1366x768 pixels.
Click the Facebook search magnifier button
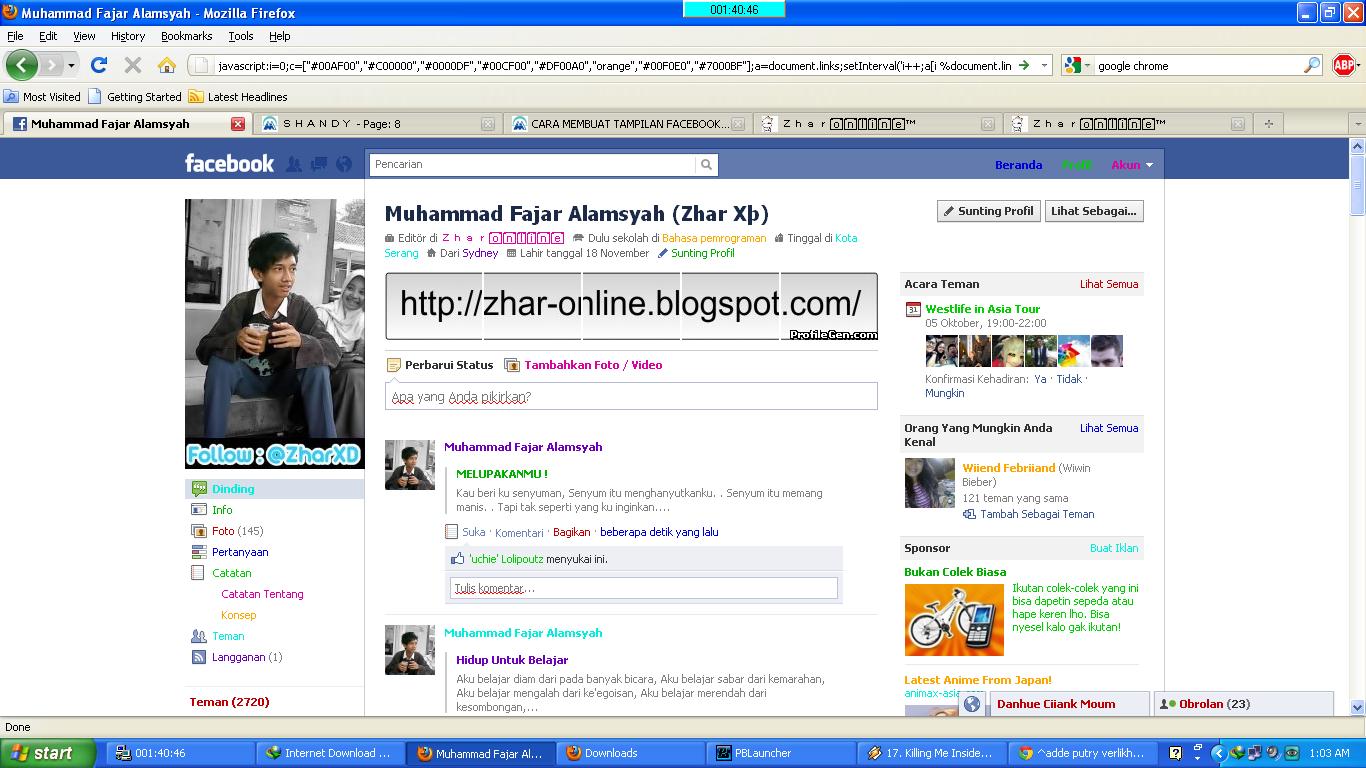pyautogui.click(x=707, y=164)
